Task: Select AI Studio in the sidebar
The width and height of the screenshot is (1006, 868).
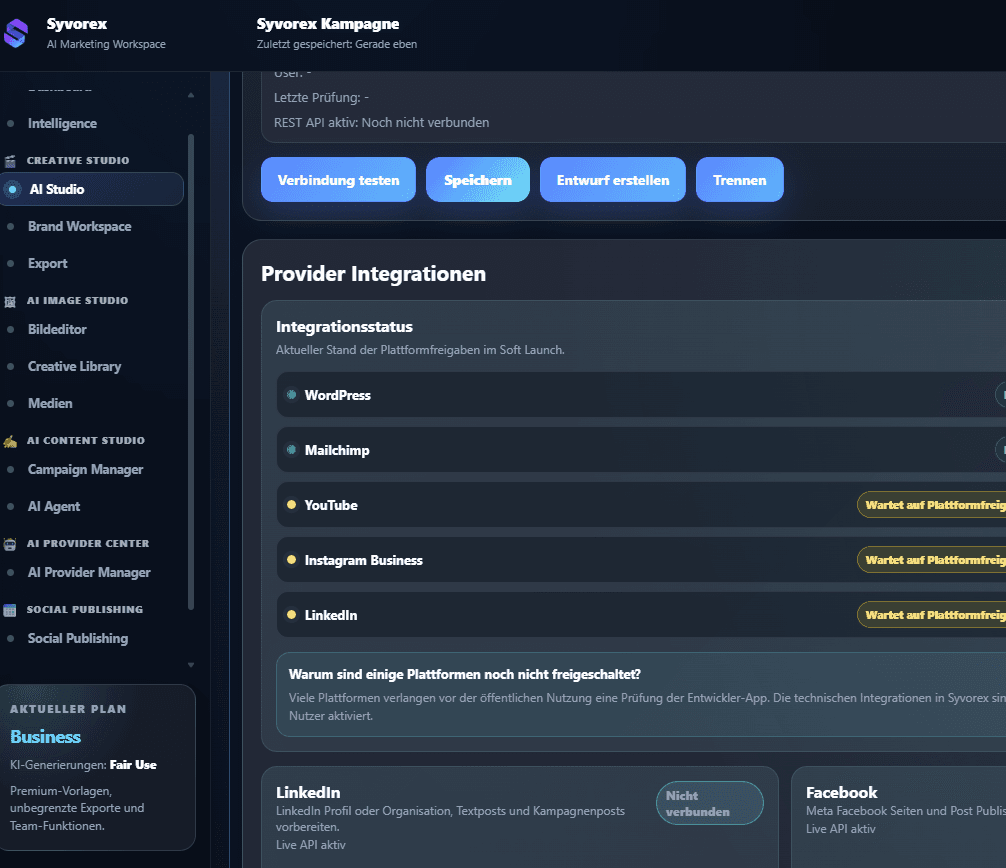Action: 92,189
